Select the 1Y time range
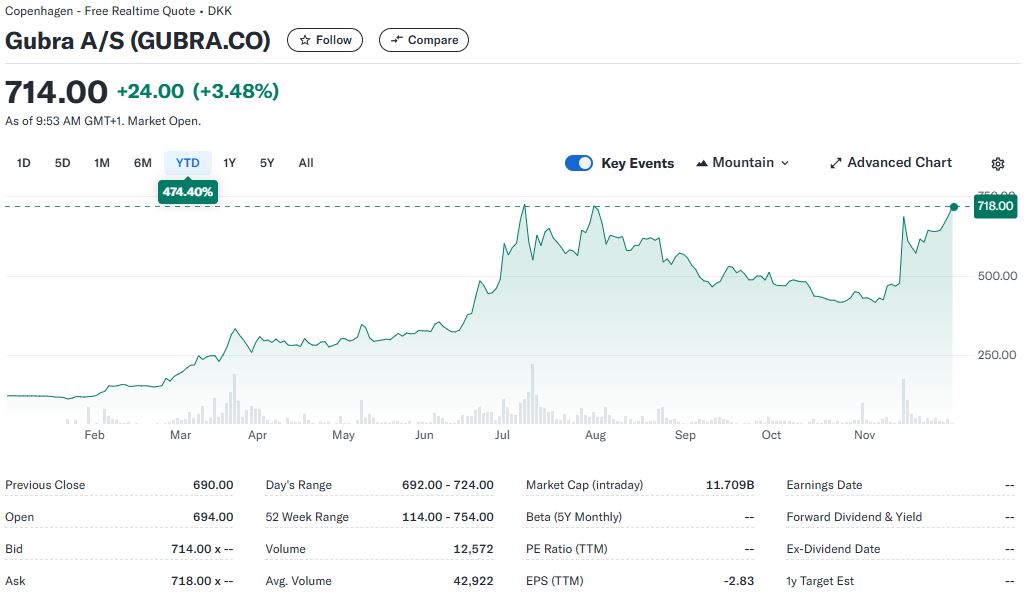The image size is (1033, 608). point(229,163)
